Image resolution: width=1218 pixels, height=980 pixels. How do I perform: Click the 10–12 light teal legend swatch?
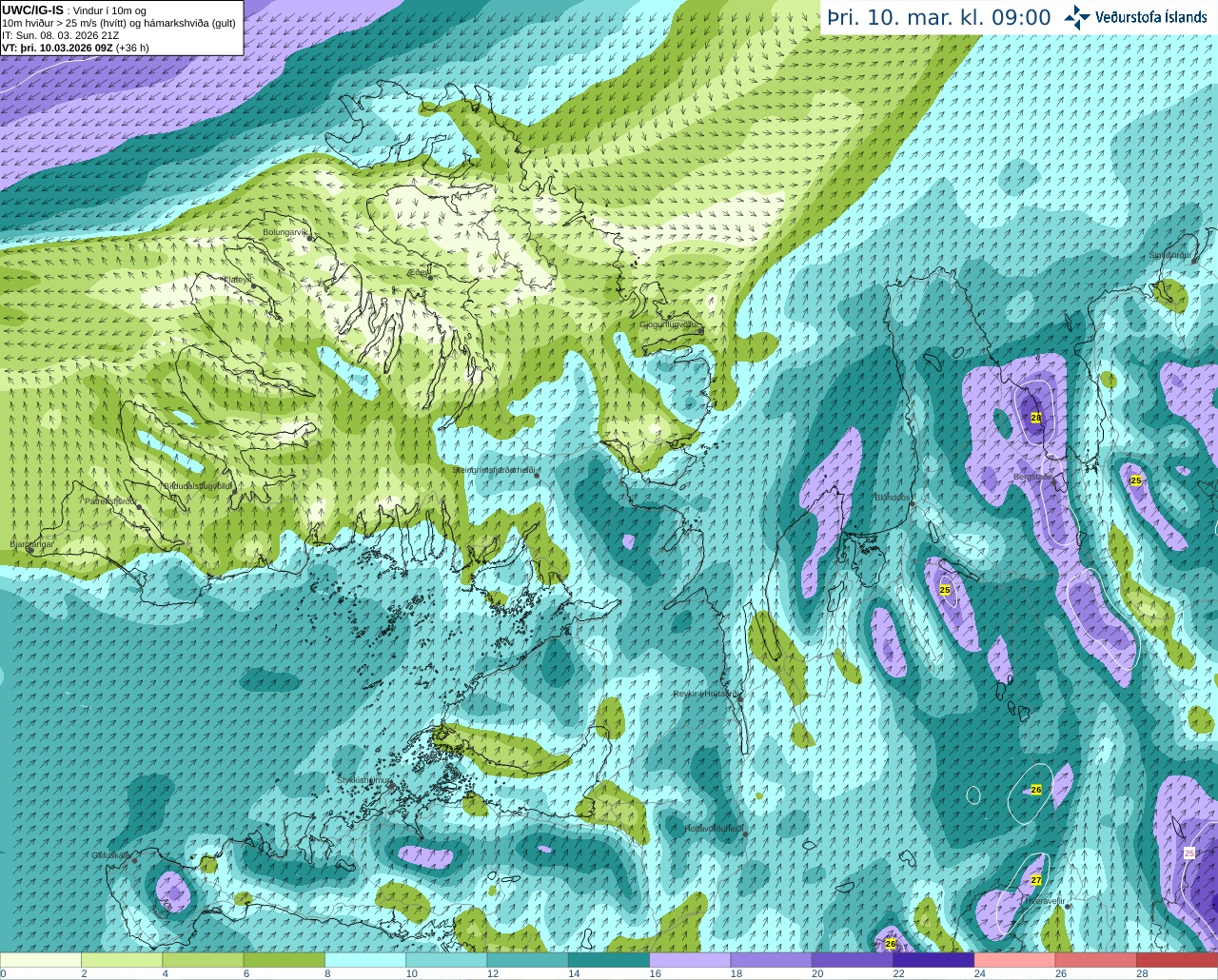coord(446,959)
